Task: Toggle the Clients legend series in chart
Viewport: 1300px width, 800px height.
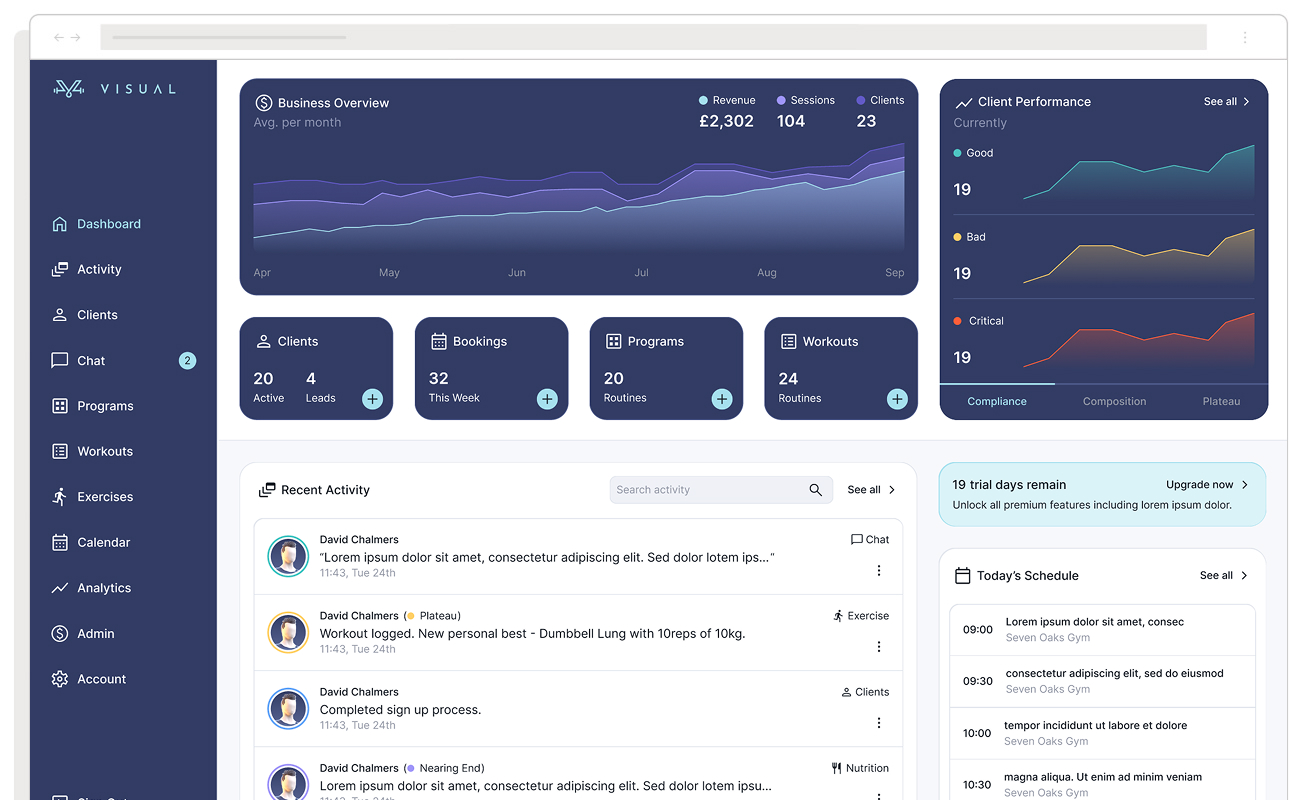Action: (880, 100)
